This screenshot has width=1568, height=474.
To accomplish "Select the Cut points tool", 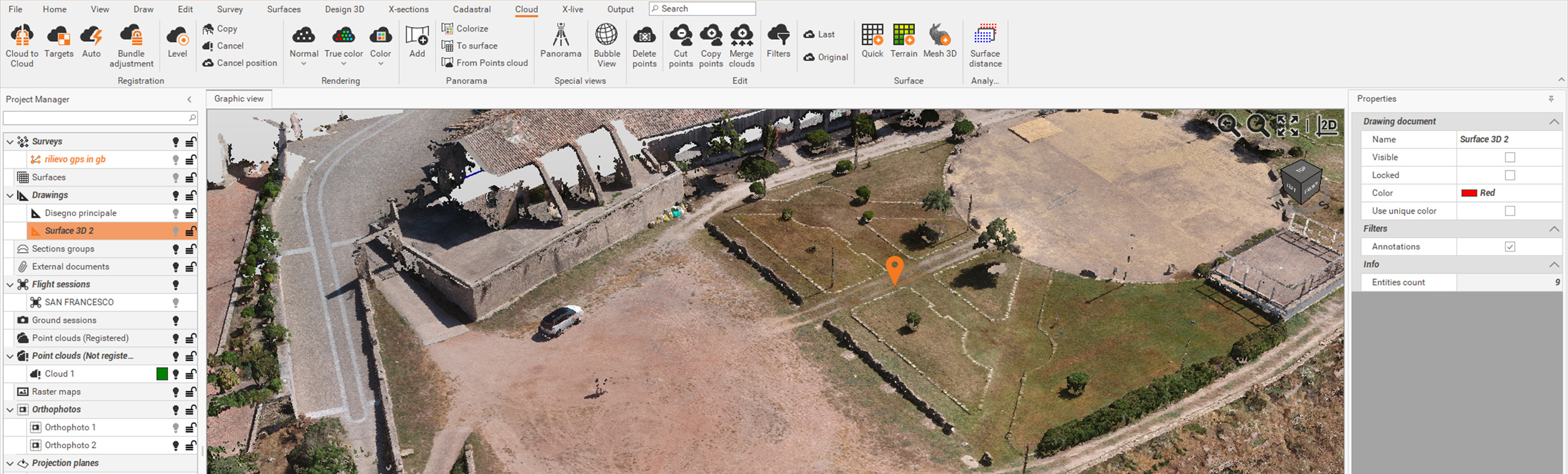I will click(x=681, y=46).
